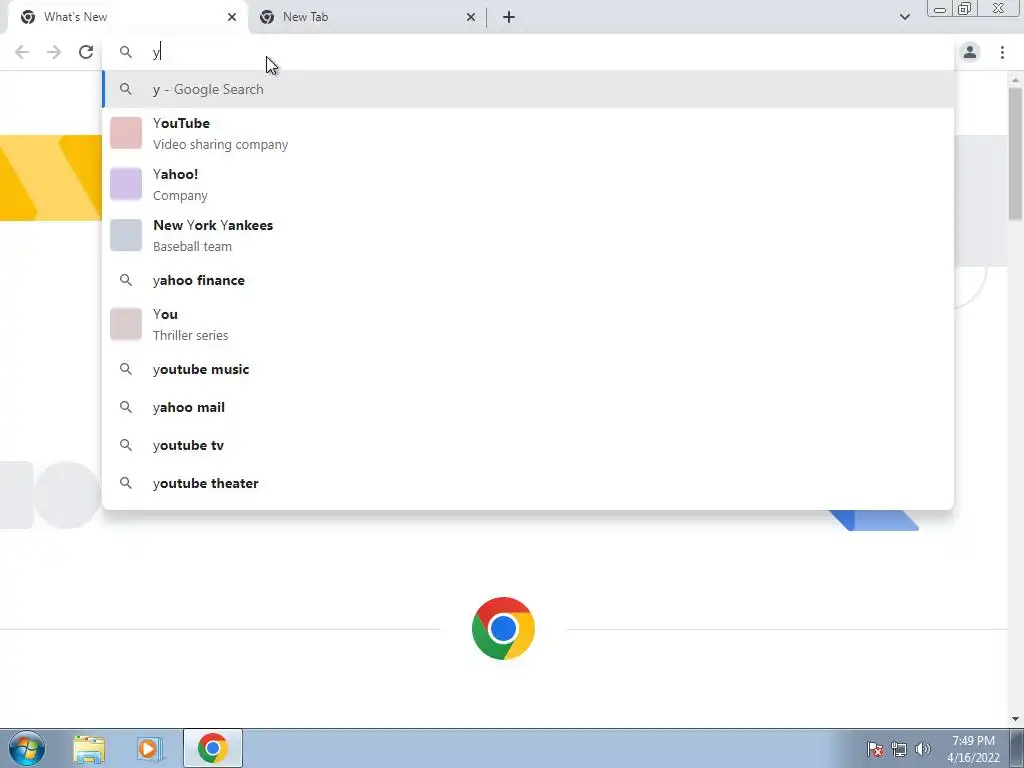Image resolution: width=1024 pixels, height=768 pixels.
Task: Click the New York Yankees thumbnail image
Action: coord(126,235)
